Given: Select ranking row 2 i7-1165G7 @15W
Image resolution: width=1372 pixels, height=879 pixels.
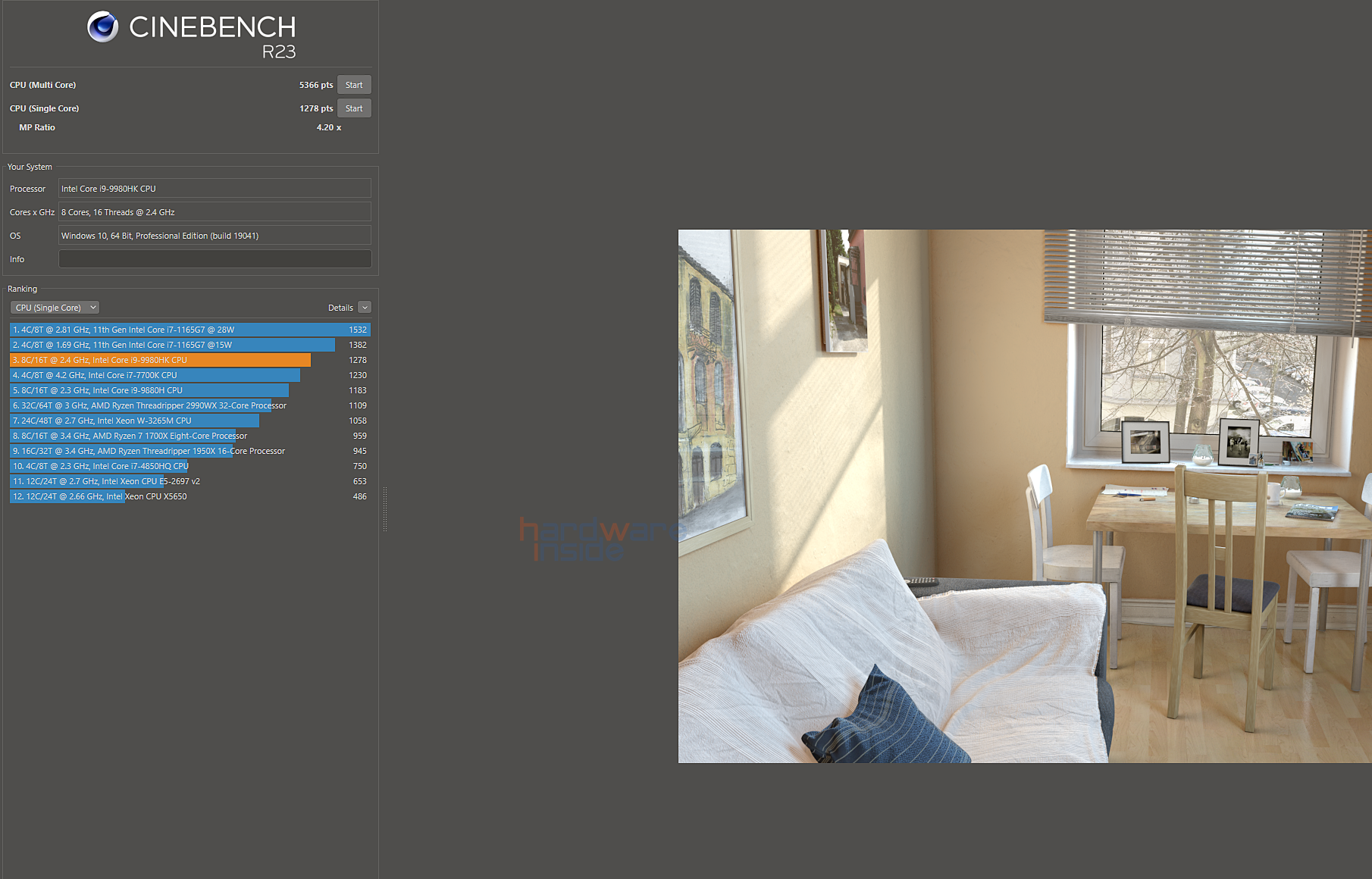Looking at the screenshot, I should (x=190, y=345).
